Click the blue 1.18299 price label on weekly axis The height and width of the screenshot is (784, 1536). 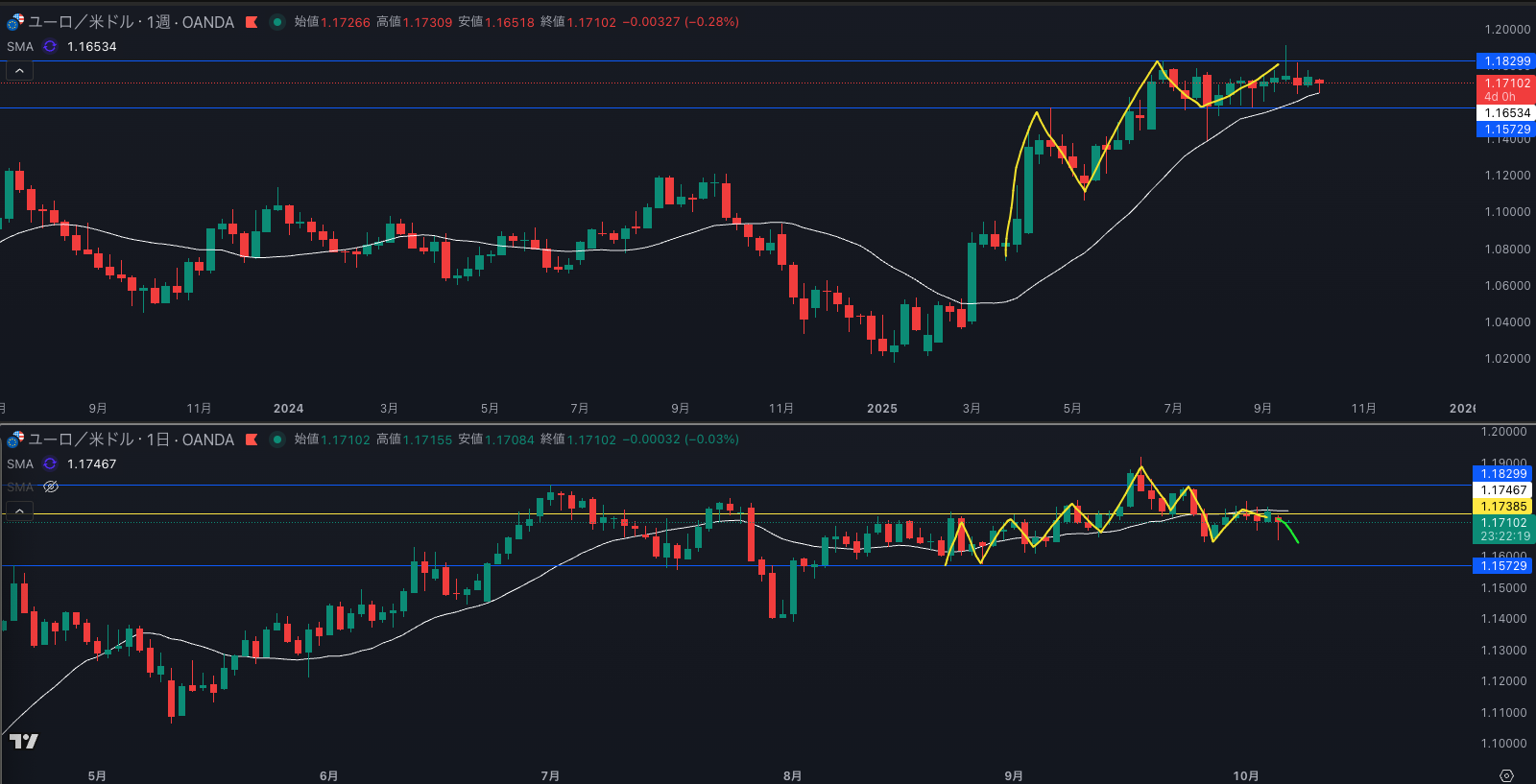pos(1506,61)
